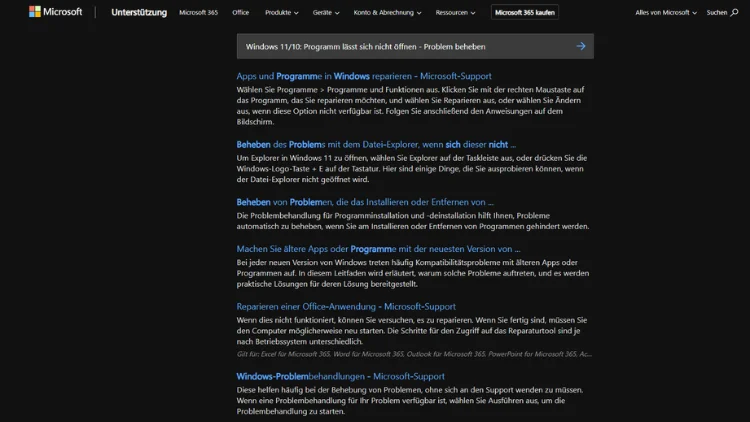Expand the Geräte dropdown
The image size is (750, 422).
[x=326, y=12]
